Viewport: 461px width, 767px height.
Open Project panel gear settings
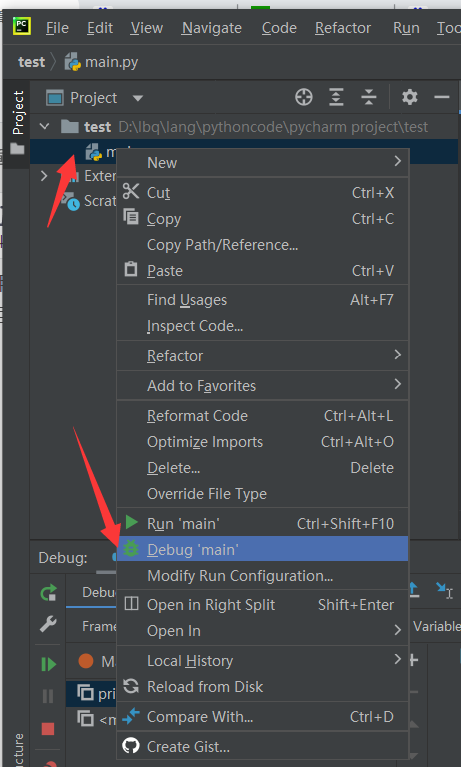(x=410, y=97)
